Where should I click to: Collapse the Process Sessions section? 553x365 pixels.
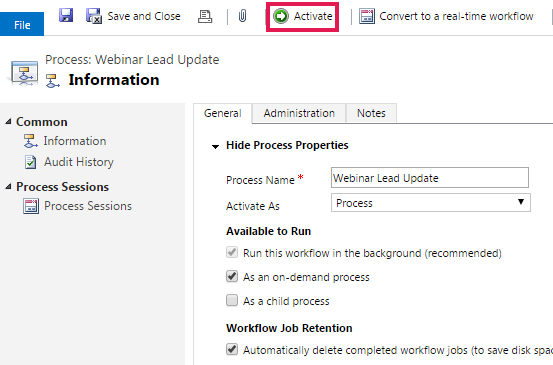click(8, 187)
